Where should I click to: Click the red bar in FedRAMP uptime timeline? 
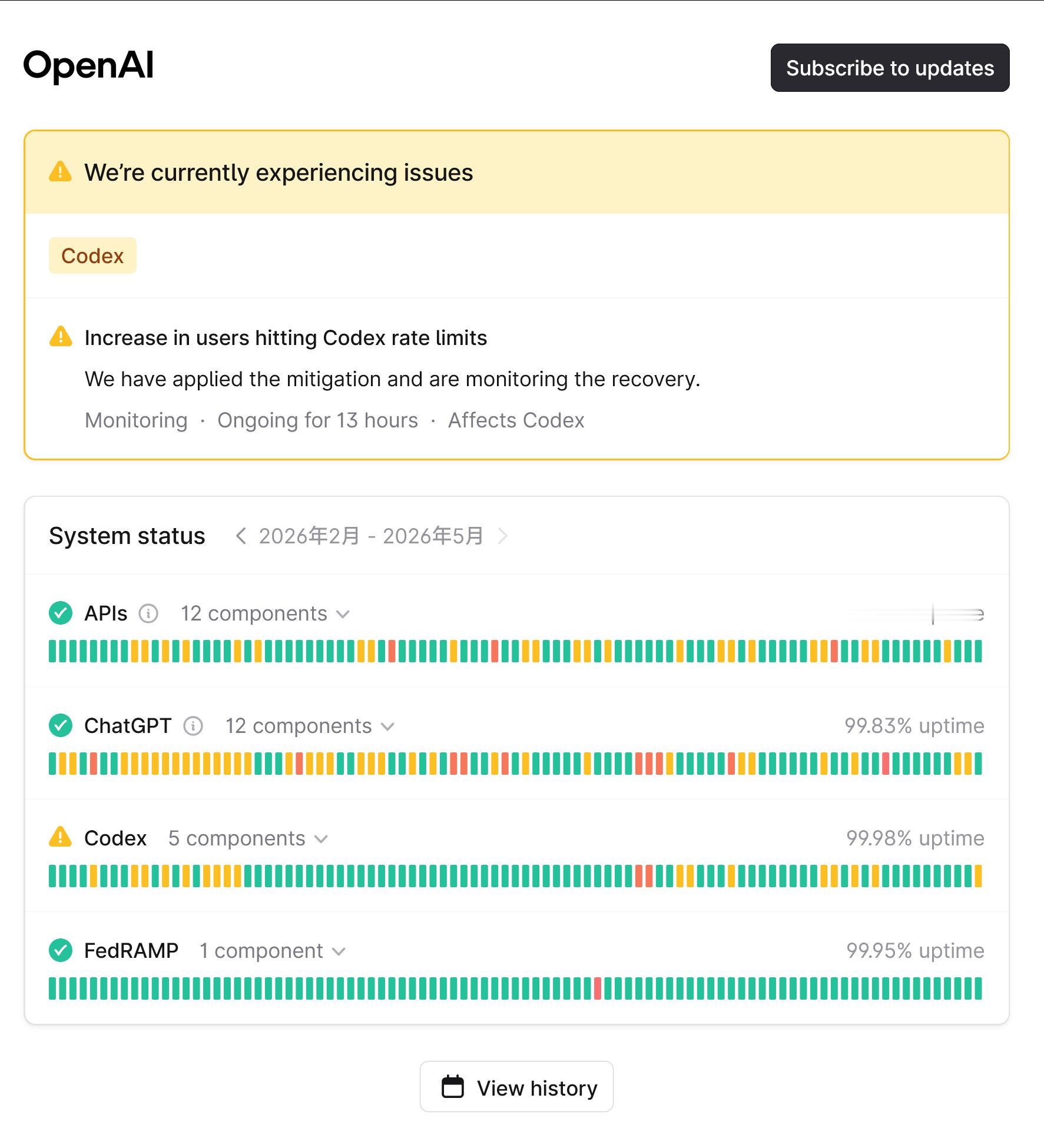click(598, 988)
